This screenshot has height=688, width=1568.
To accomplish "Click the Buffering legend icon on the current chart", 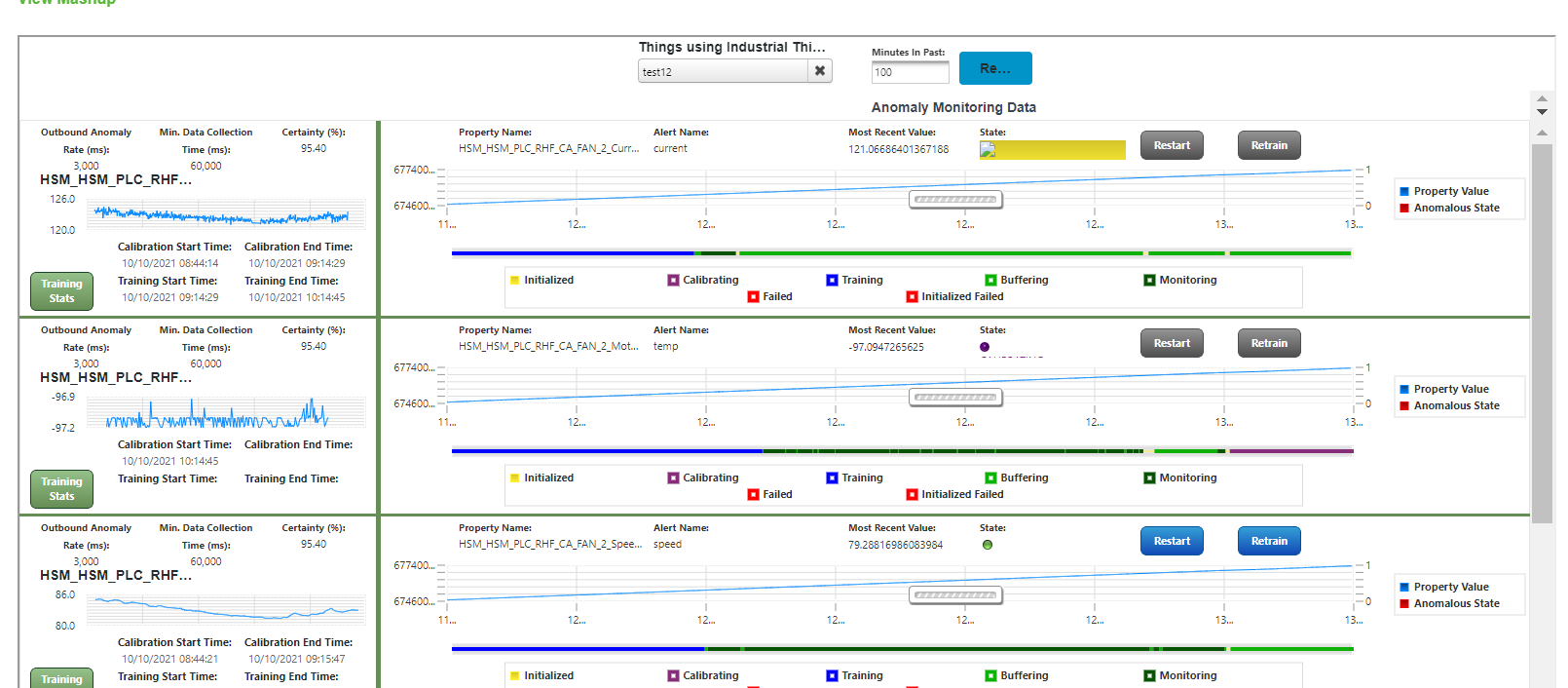I will (989, 280).
